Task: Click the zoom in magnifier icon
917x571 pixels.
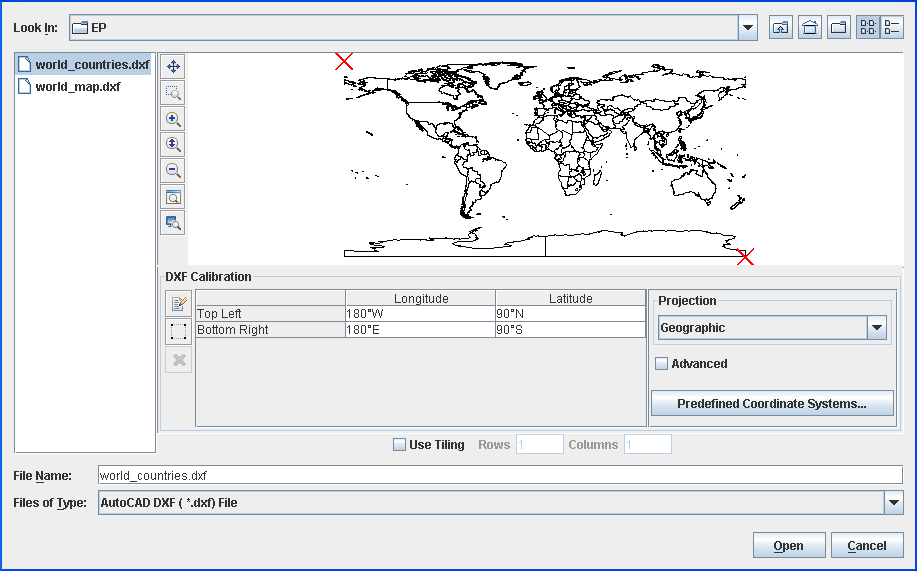Action: coord(173,118)
